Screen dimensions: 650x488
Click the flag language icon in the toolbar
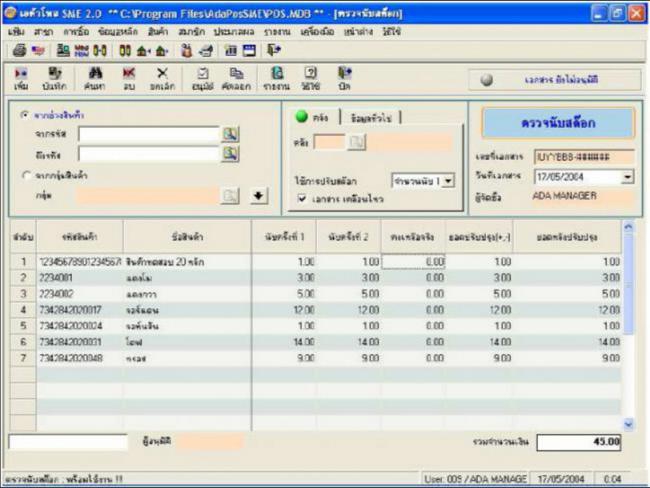pos(38,51)
